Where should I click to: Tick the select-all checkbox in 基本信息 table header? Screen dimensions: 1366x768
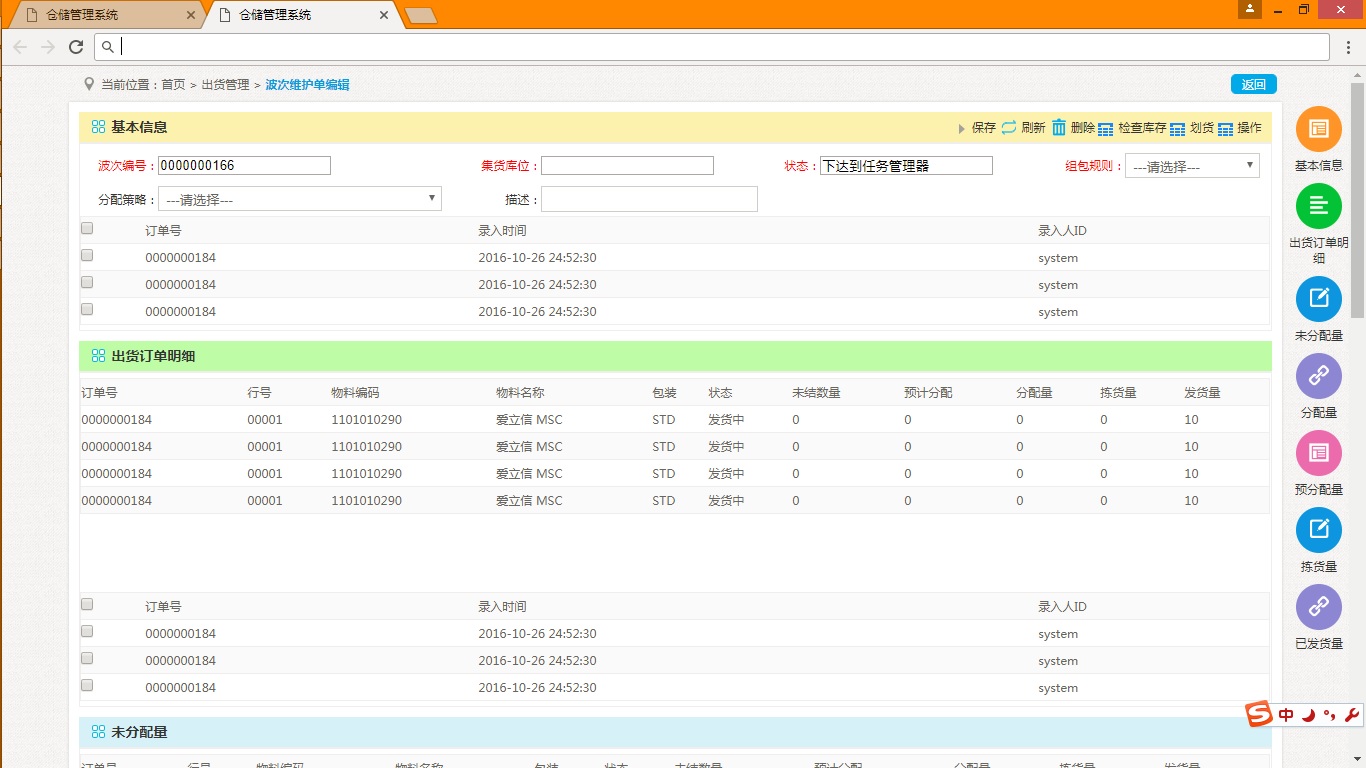tap(87, 229)
